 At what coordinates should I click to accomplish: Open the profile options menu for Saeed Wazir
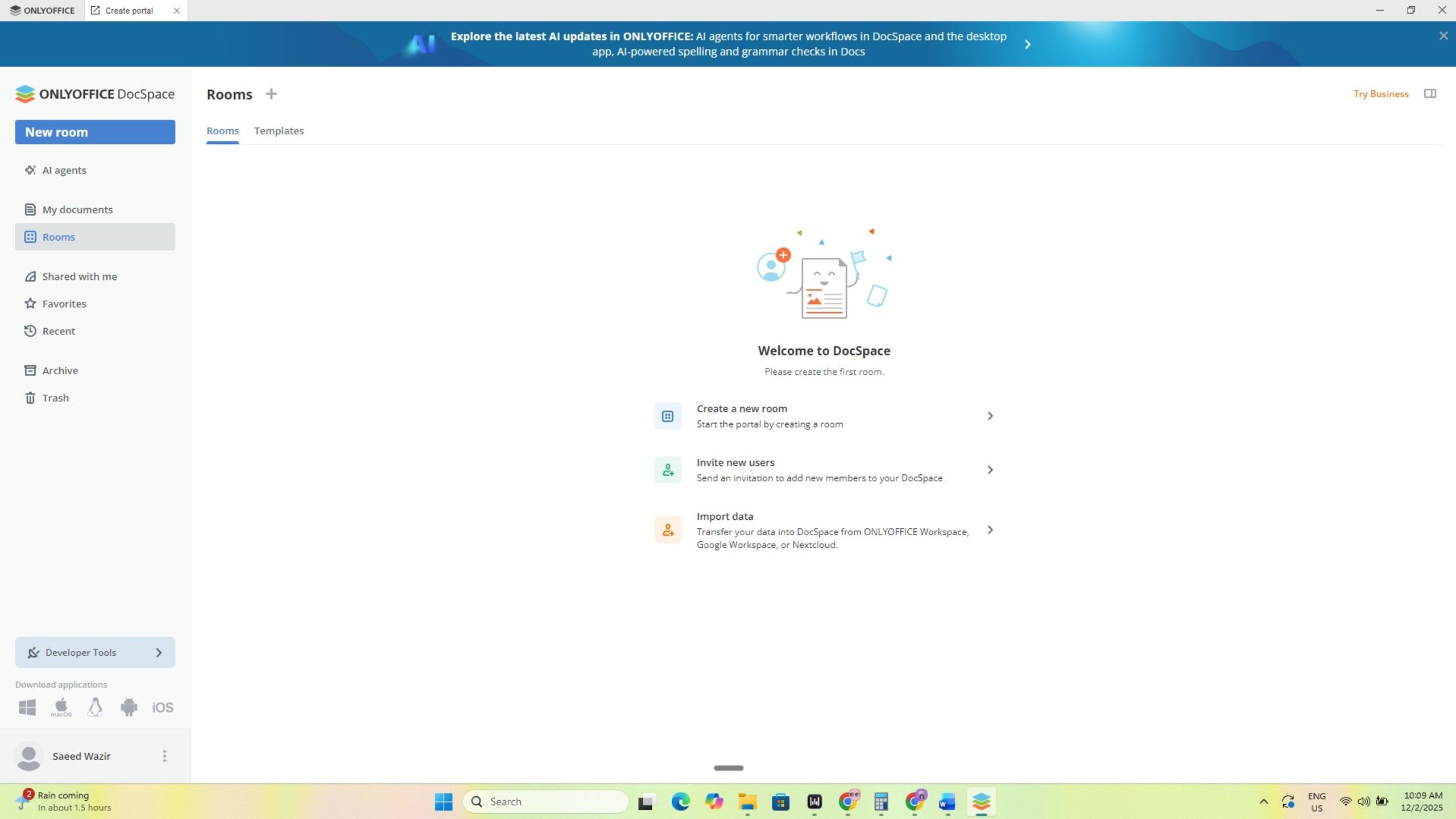tap(164, 756)
